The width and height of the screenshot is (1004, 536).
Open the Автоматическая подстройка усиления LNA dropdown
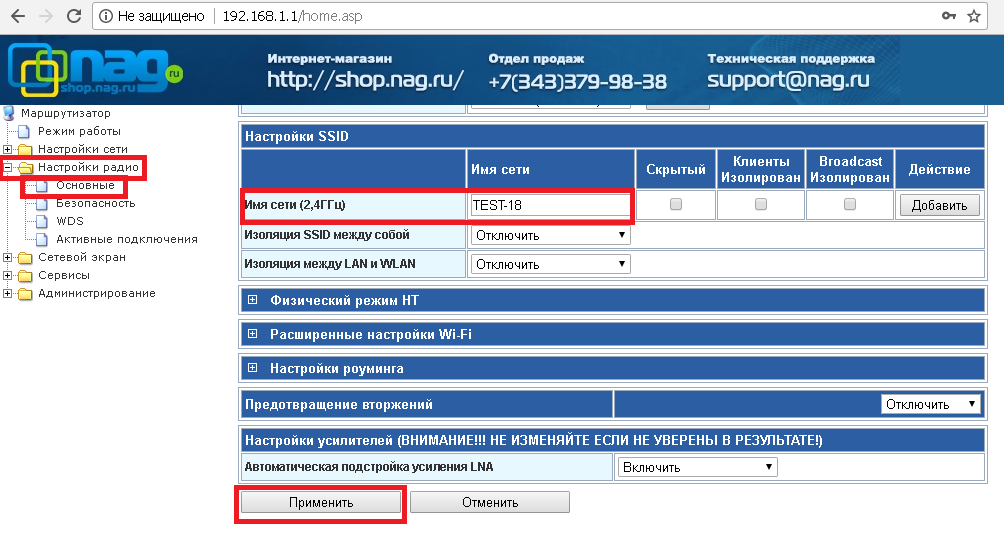tap(697, 467)
